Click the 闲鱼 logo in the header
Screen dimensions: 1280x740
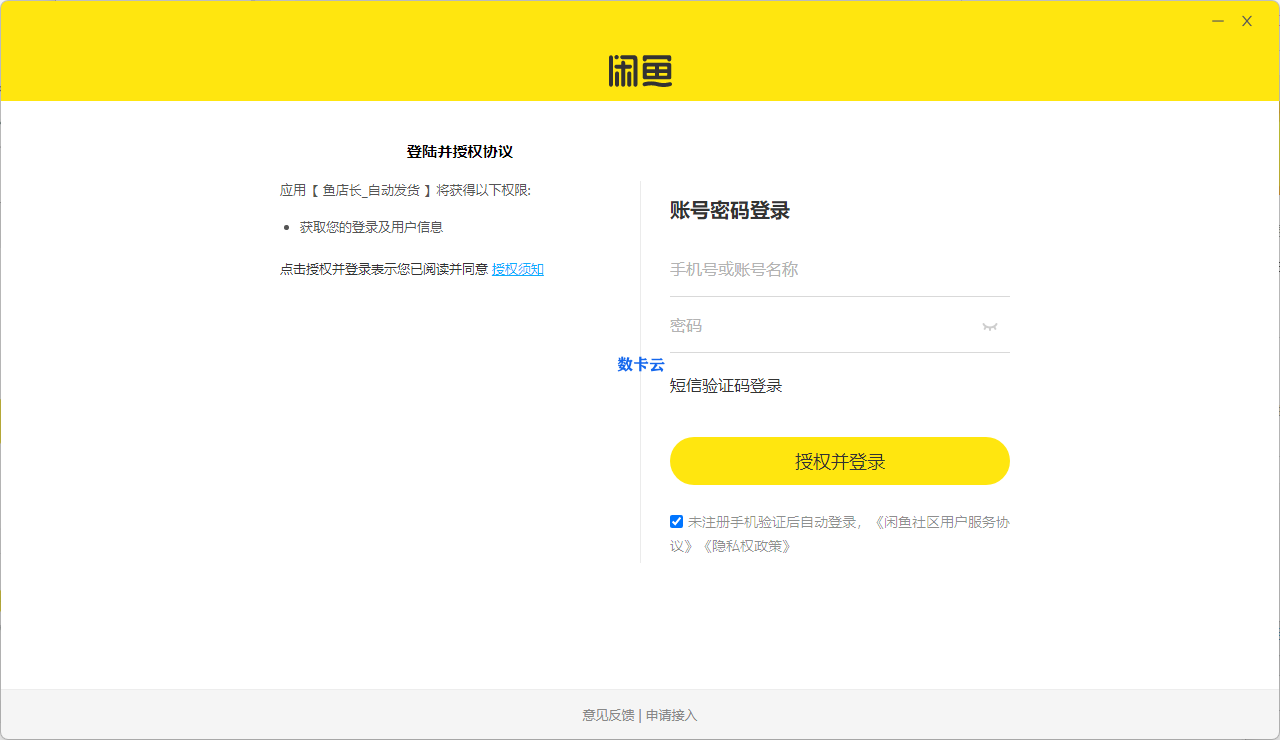tap(640, 71)
